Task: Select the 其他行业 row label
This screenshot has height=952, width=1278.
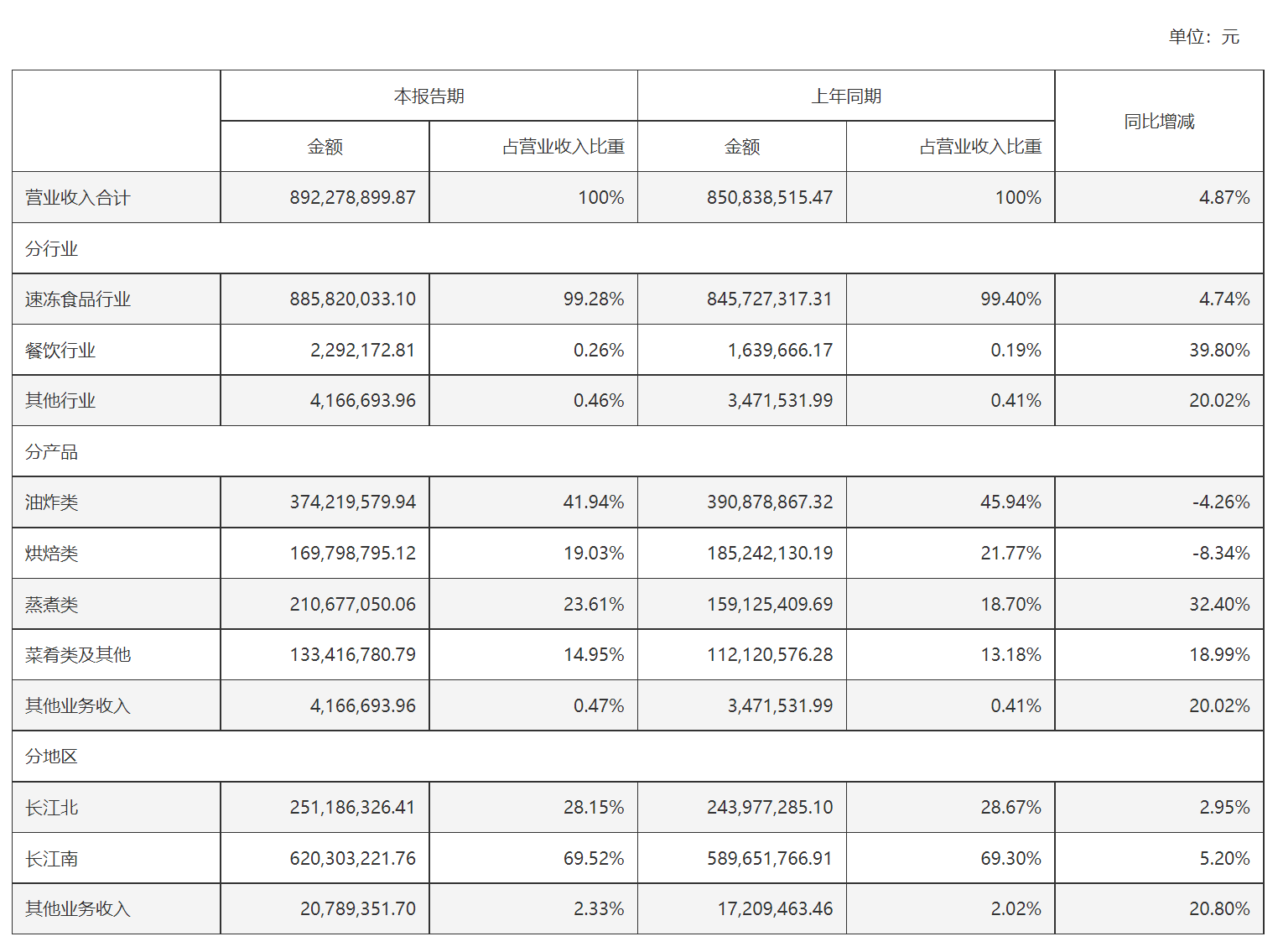Action: pyautogui.click(x=60, y=401)
